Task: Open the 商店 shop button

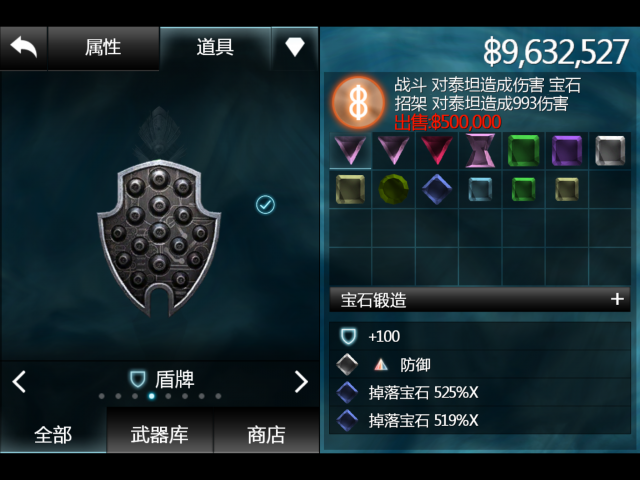Action: point(266,434)
